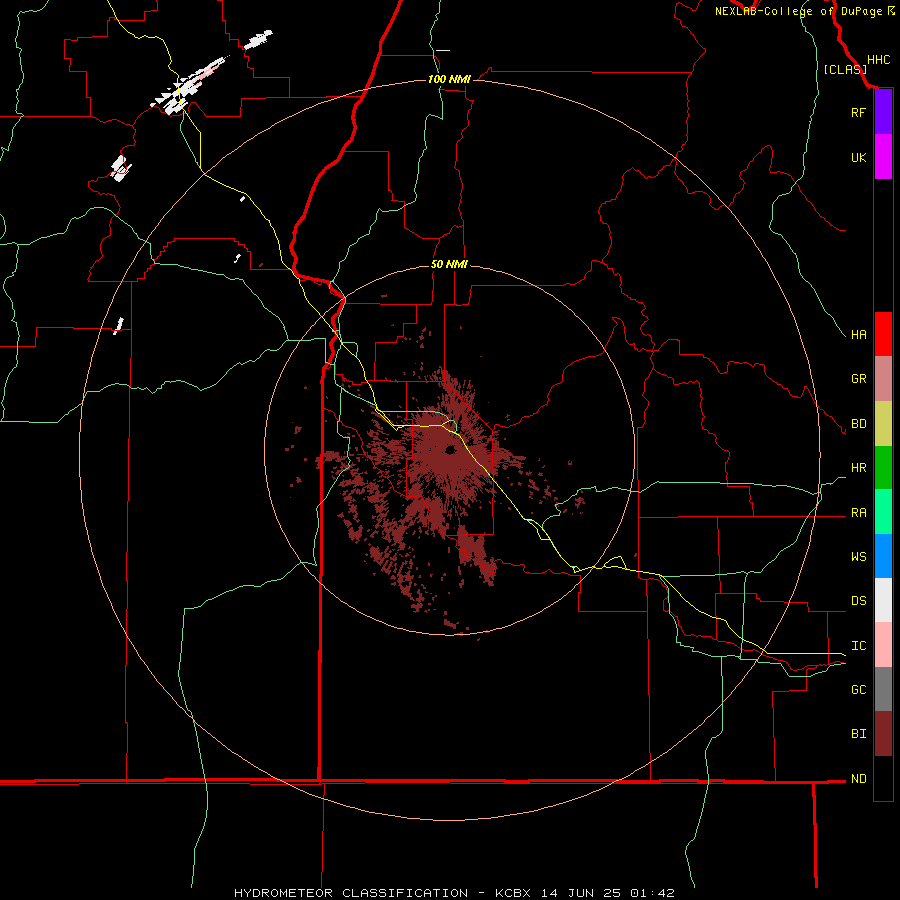
Task: Click the HR green legend color swatch
Action: pyautogui.click(x=883, y=468)
